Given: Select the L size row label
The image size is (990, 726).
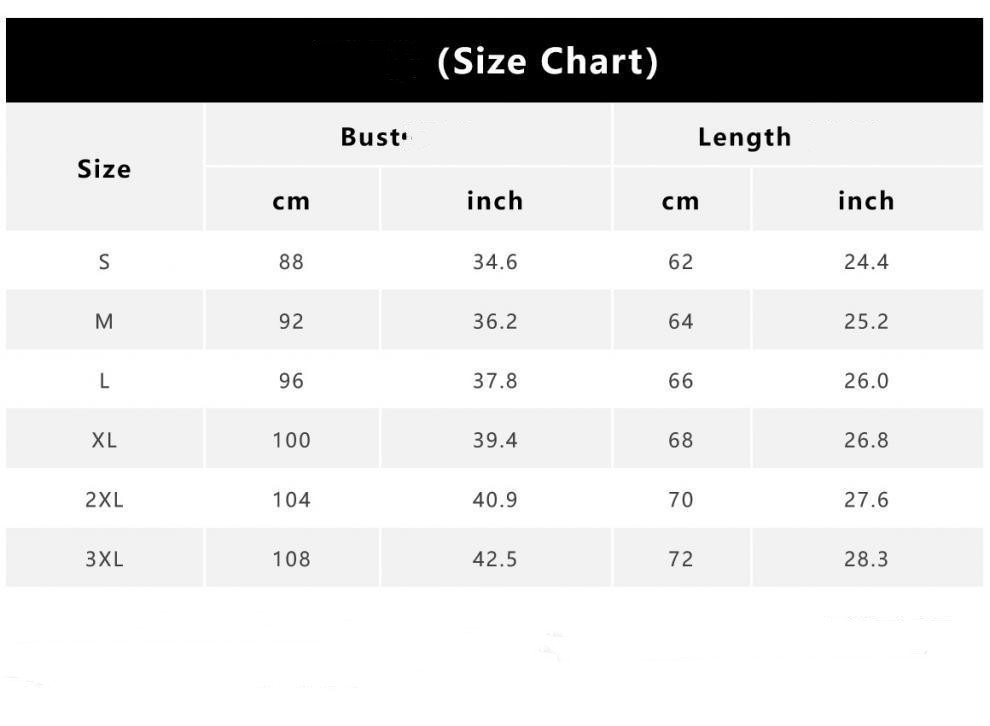Looking at the screenshot, I should 104,381.
